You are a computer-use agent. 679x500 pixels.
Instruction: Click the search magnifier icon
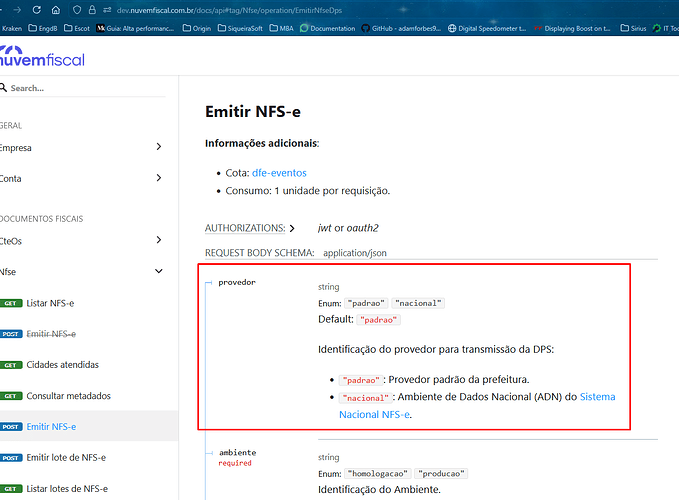point(3,88)
